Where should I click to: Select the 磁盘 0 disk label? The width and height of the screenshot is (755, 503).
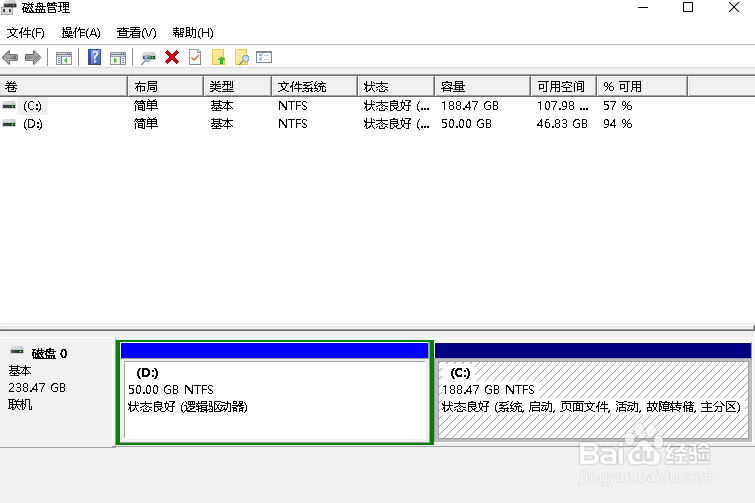coord(49,354)
